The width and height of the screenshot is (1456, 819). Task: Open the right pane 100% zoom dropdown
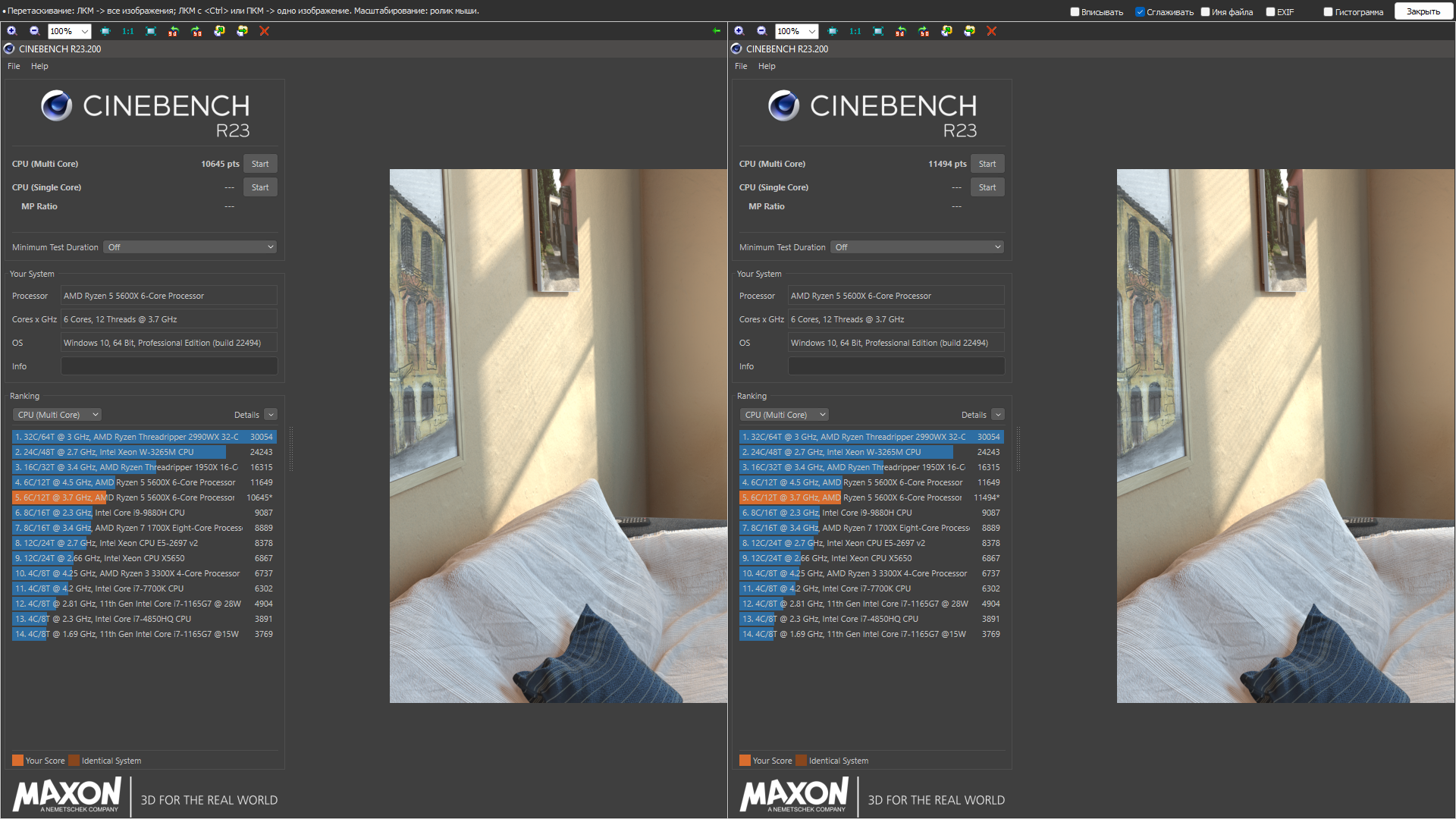click(812, 31)
